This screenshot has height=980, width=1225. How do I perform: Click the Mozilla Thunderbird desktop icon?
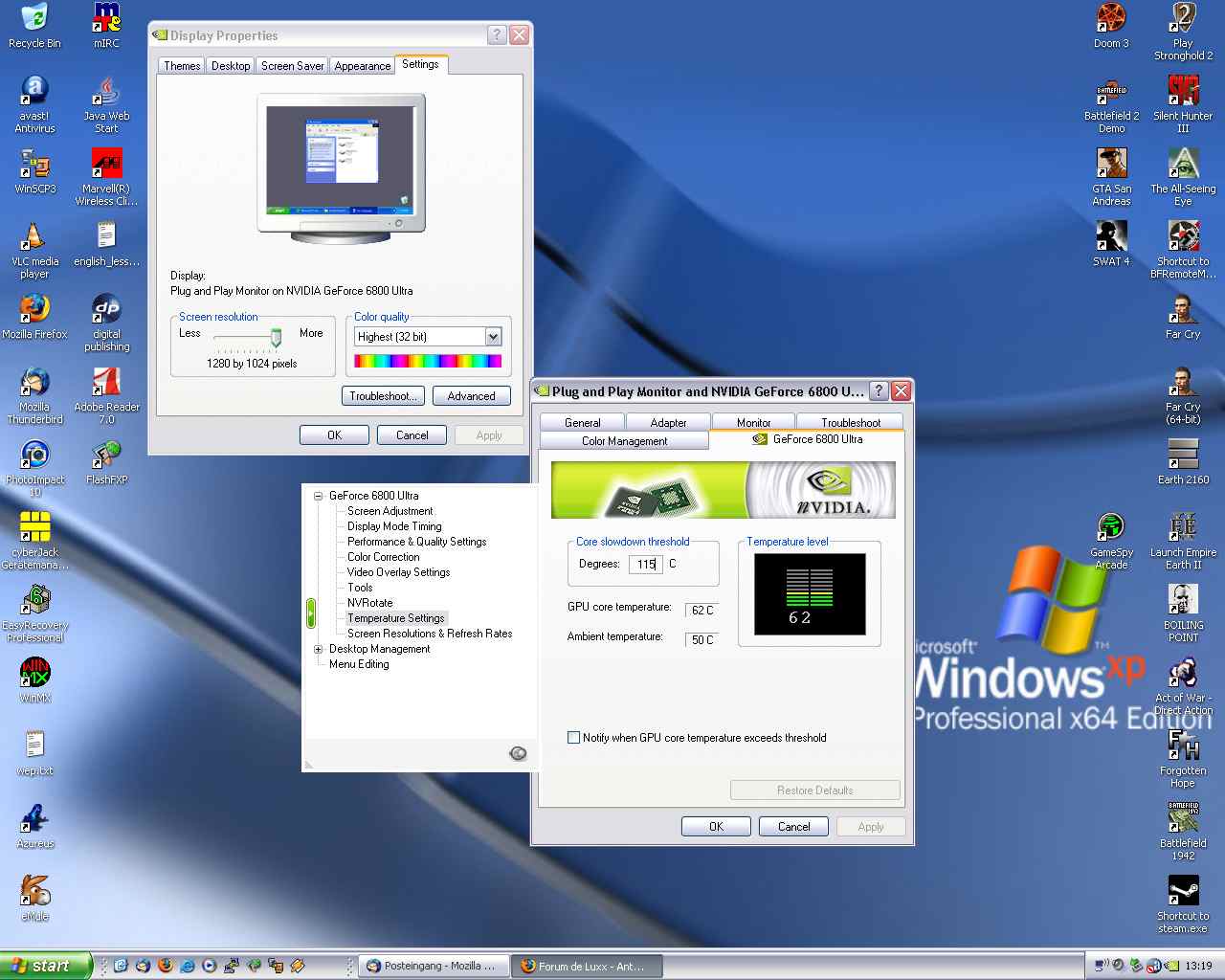(x=34, y=395)
